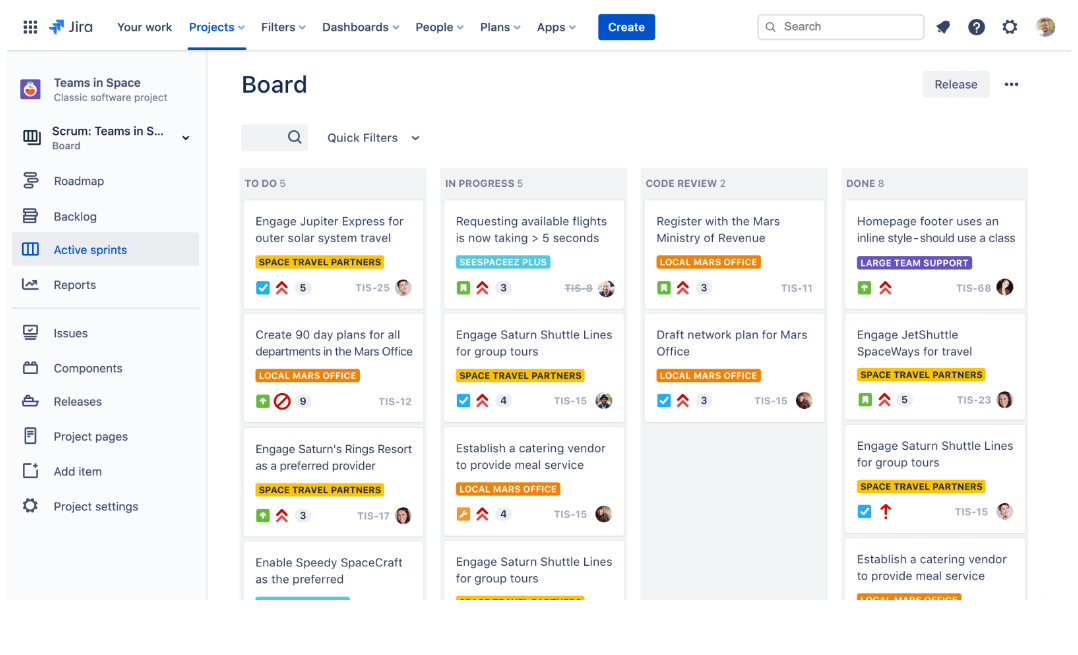Click the task checkbox icon on TIS-25
Screen dimensions: 1078x655
tap(263, 288)
